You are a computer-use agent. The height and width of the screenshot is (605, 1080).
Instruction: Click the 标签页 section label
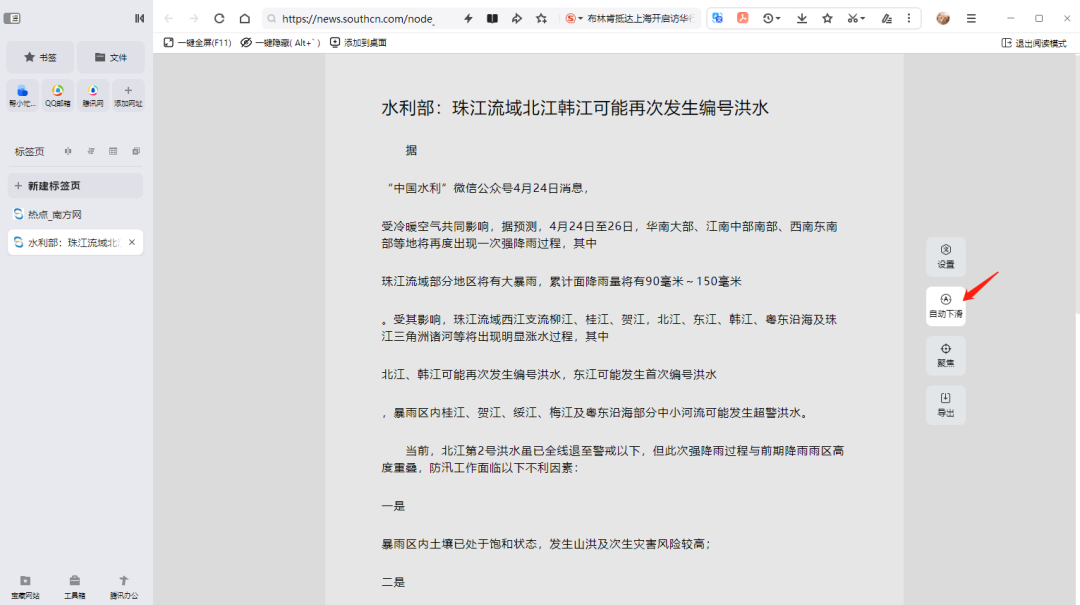30,152
